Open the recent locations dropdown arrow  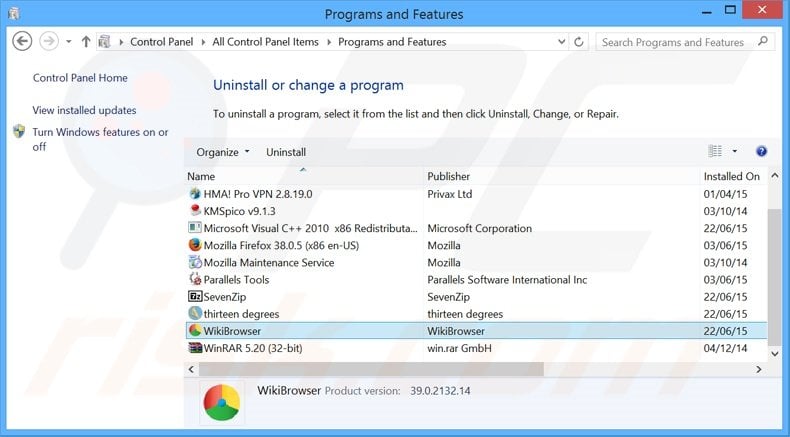click(69, 42)
